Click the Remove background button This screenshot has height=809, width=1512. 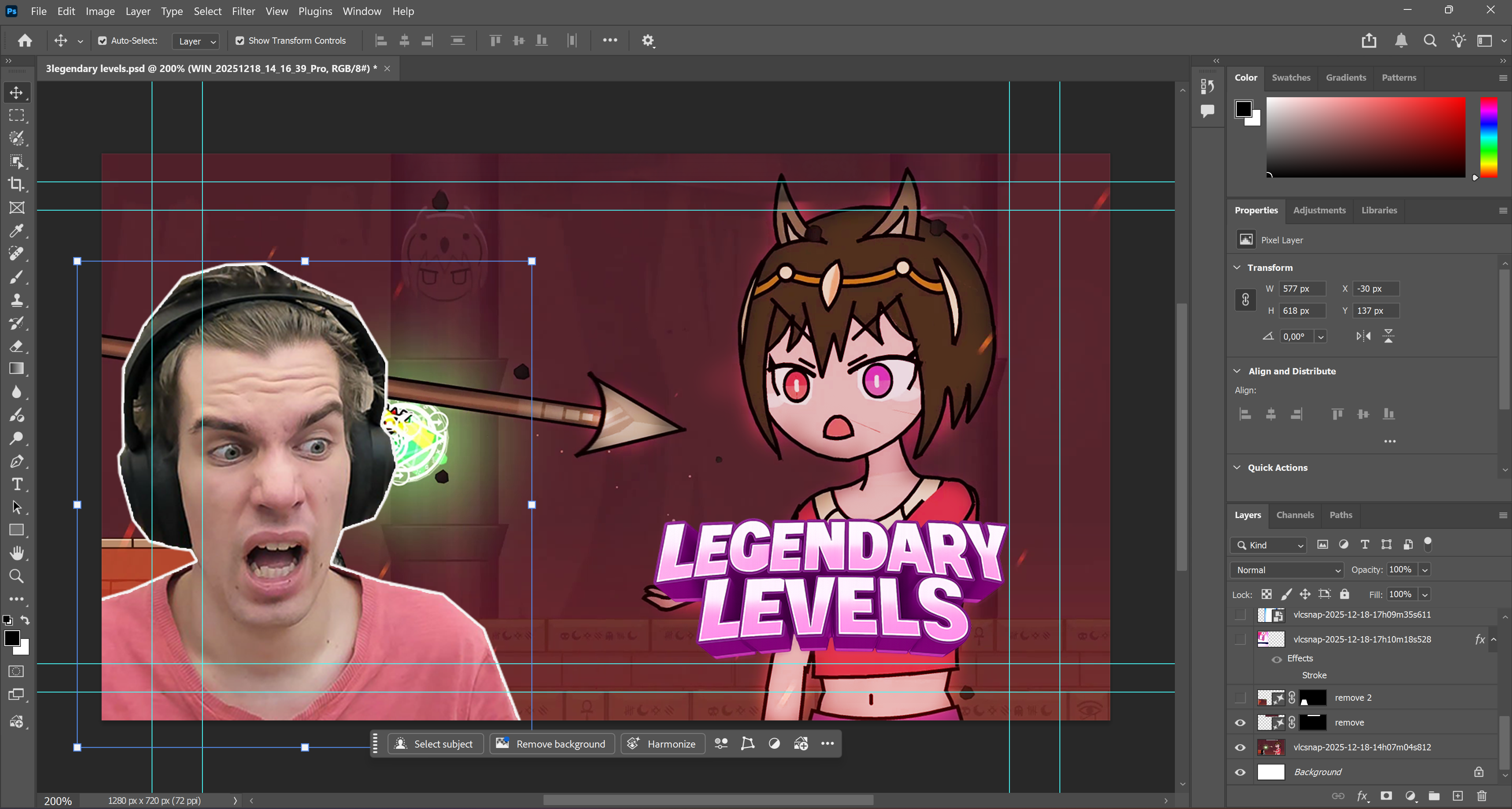552,744
